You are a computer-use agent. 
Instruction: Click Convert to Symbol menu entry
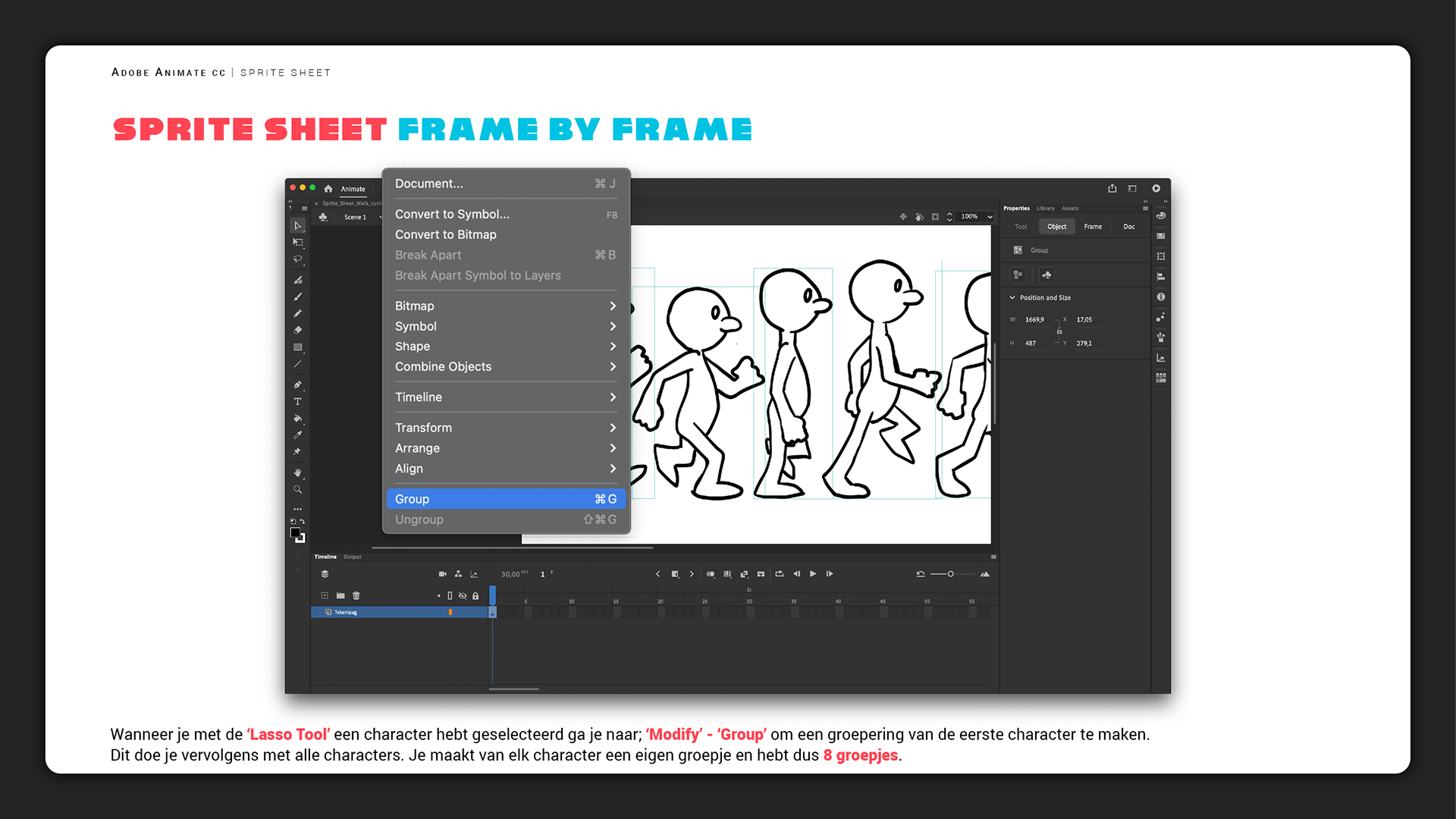452,215
